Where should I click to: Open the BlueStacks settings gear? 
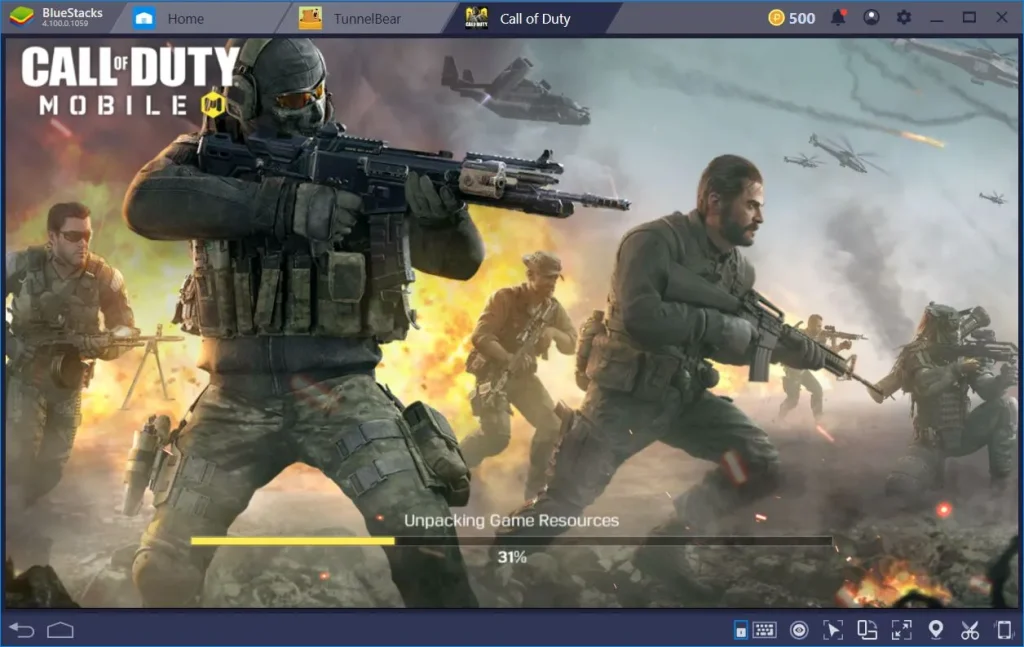[x=902, y=17]
